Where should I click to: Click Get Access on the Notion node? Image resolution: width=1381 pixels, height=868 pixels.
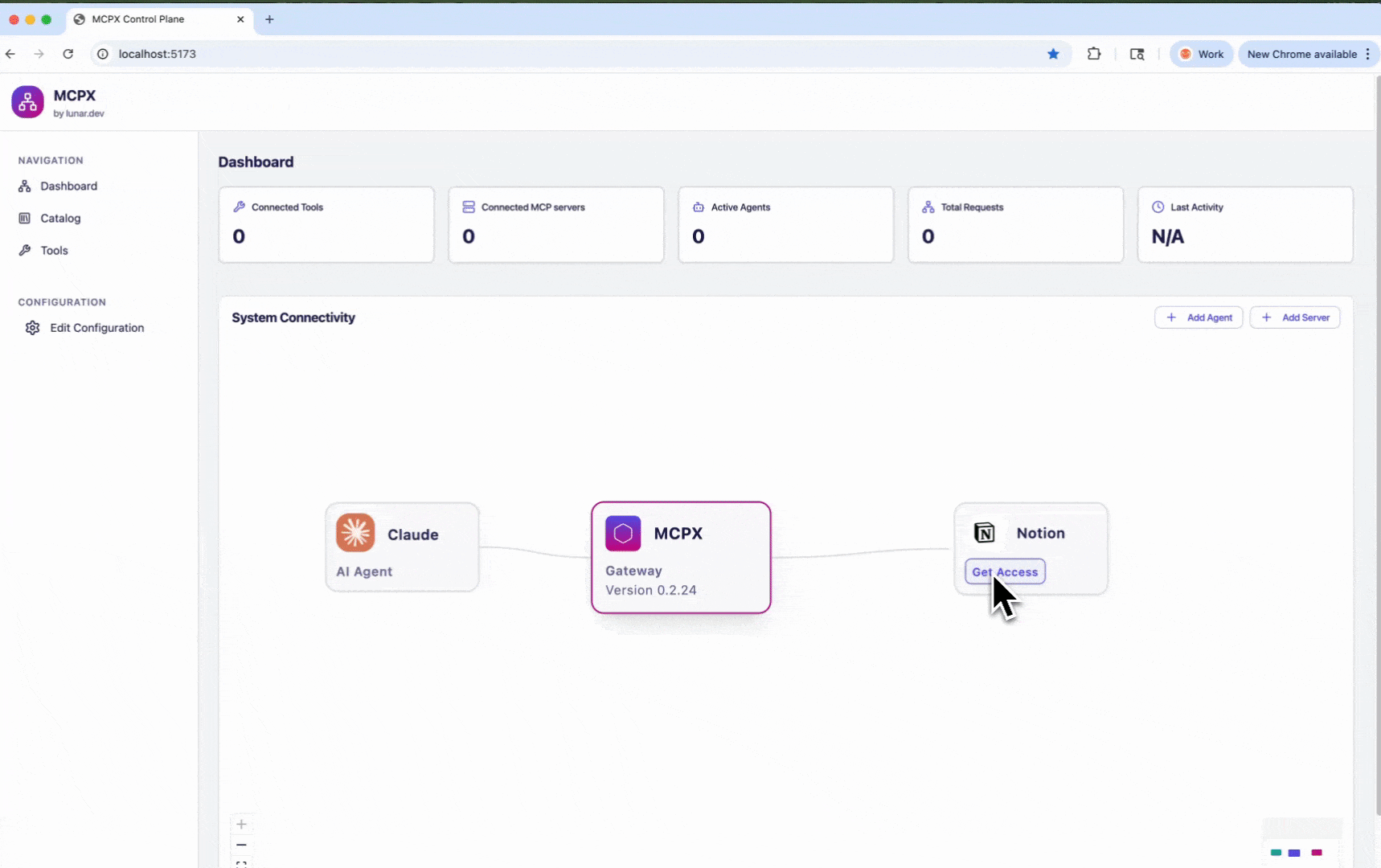(x=1005, y=571)
